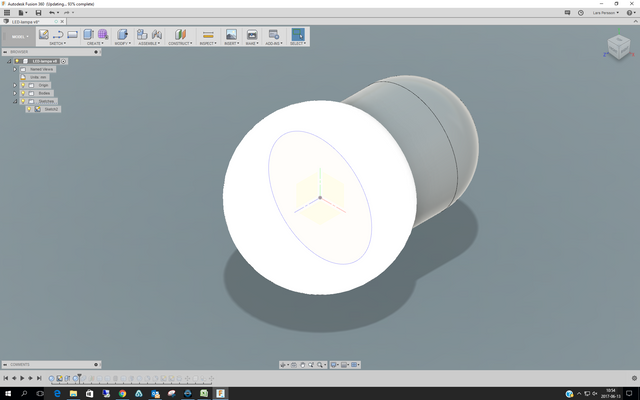Viewport: 640px width, 400px height.
Task: Select the Line sketch tool
Action: (58, 34)
